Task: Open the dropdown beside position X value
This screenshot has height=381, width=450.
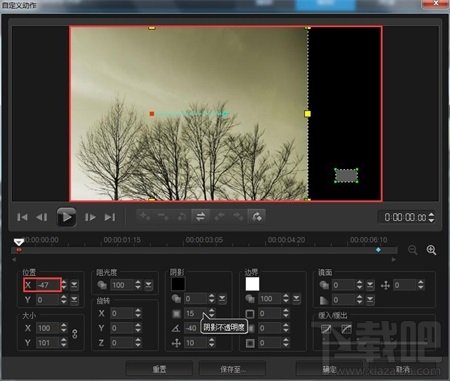Action: (74, 285)
